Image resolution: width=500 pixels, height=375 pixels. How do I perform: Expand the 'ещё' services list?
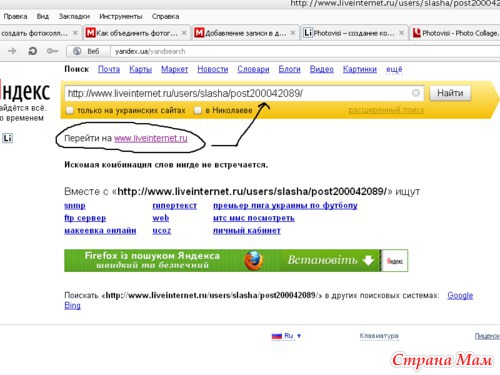pyautogui.click(x=394, y=69)
